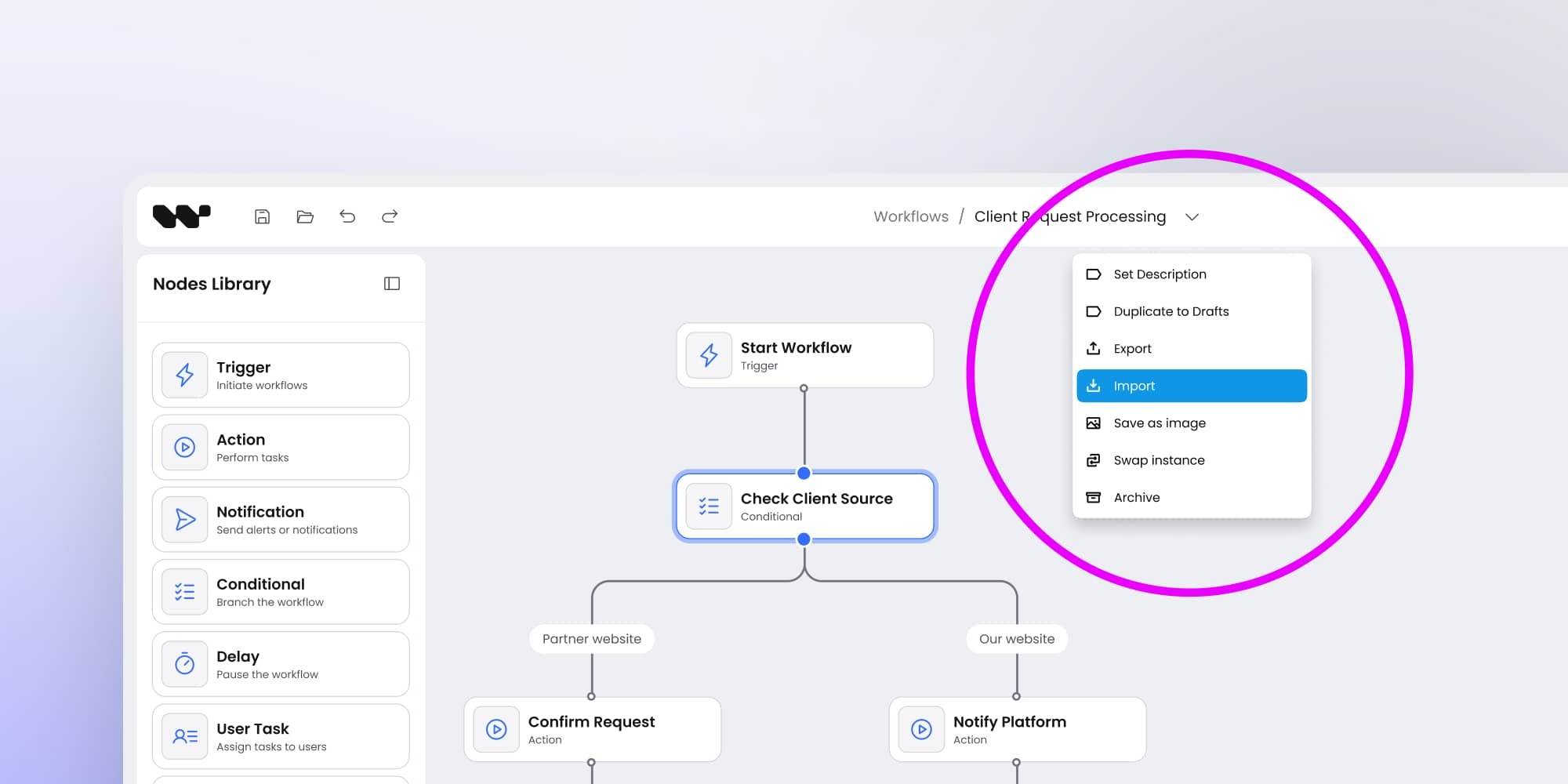The width and height of the screenshot is (1568, 784).
Task: Click the Our website branch label
Action: point(1017,639)
